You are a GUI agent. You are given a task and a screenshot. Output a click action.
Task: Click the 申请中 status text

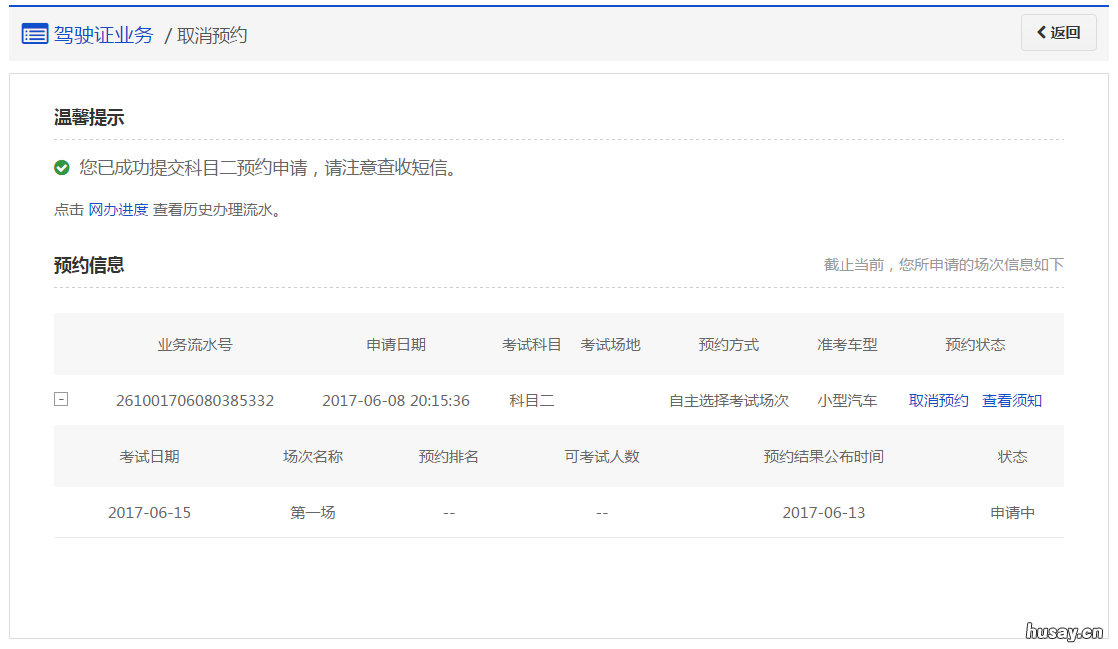pos(1013,511)
